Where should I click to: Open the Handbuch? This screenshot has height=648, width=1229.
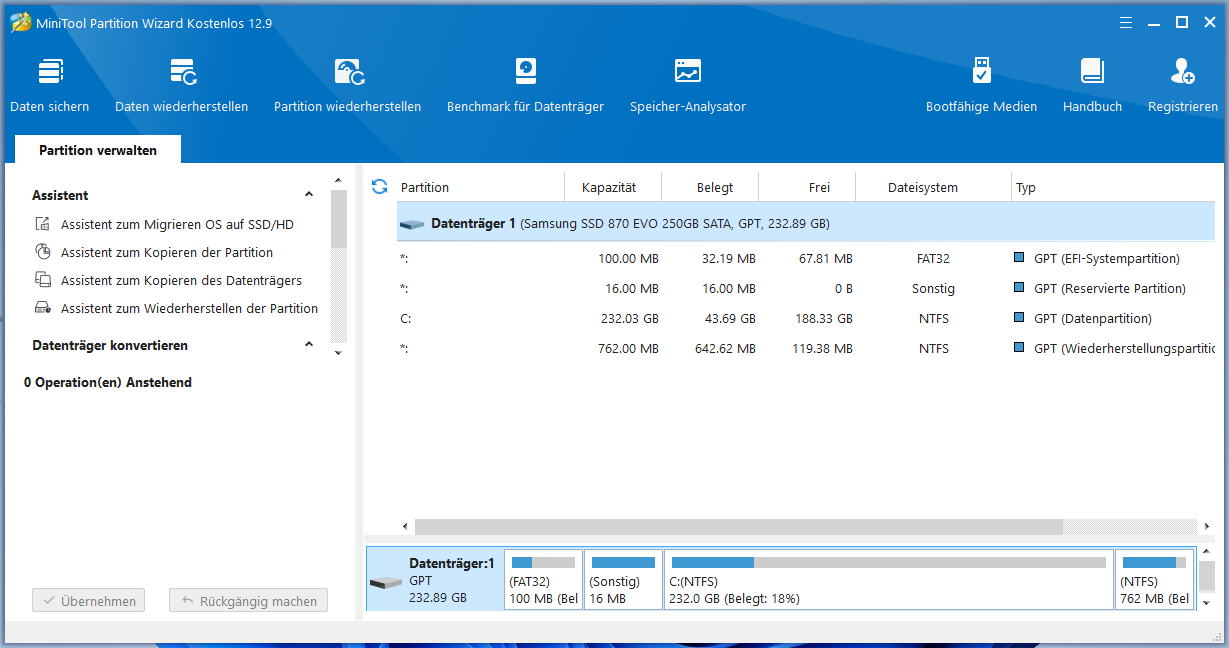click(1092, 85)
